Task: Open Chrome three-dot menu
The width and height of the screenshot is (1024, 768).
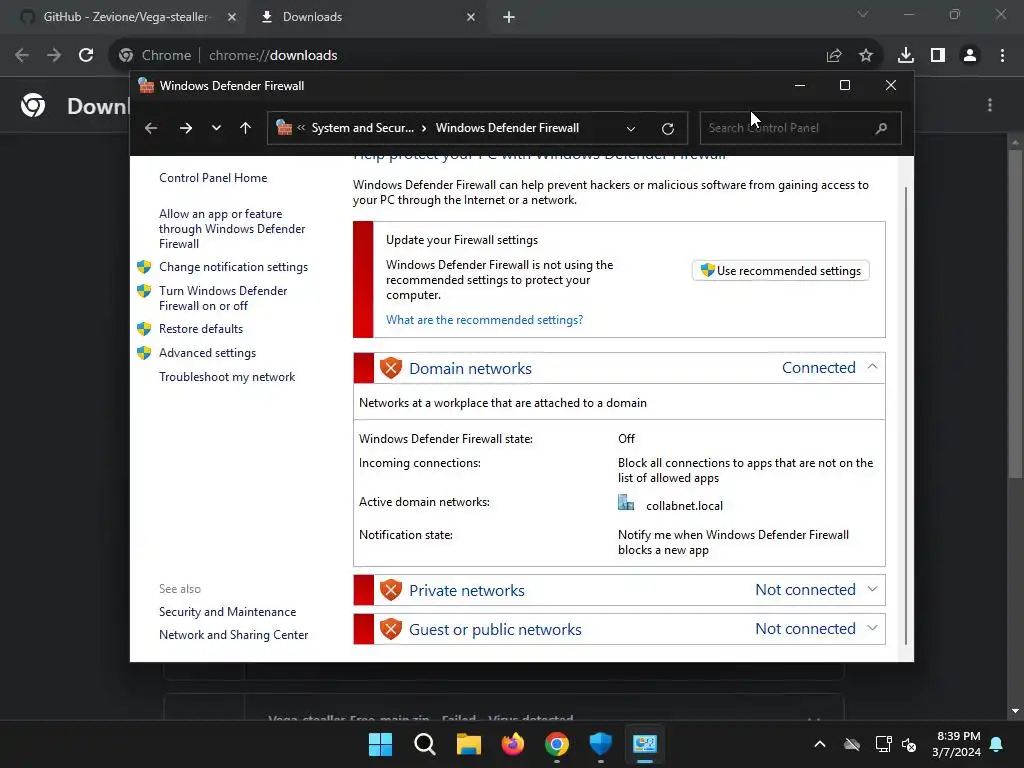Action: pos(1002,56)
